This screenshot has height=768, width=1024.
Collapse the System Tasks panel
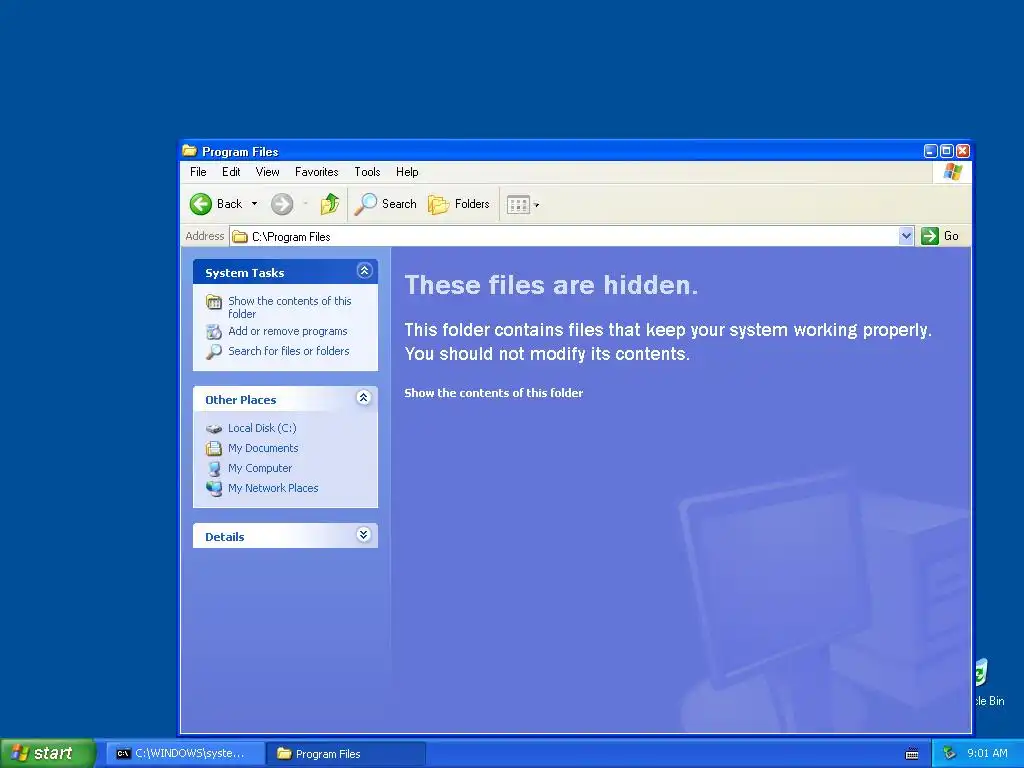[364, 270]
